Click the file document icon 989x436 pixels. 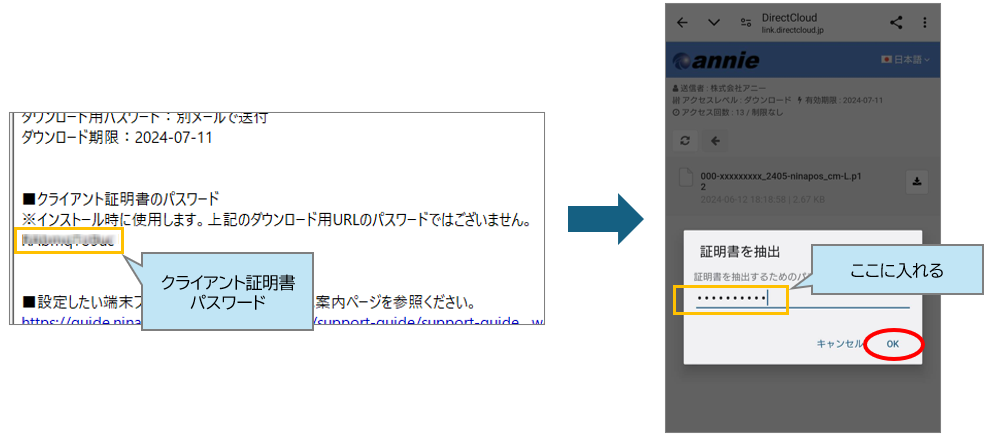click(x=686, y=180)
